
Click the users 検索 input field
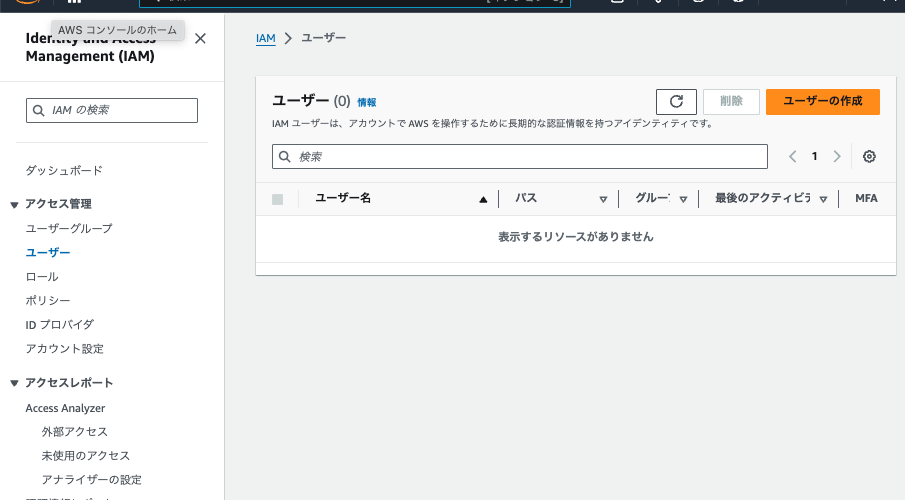(519, 156)
